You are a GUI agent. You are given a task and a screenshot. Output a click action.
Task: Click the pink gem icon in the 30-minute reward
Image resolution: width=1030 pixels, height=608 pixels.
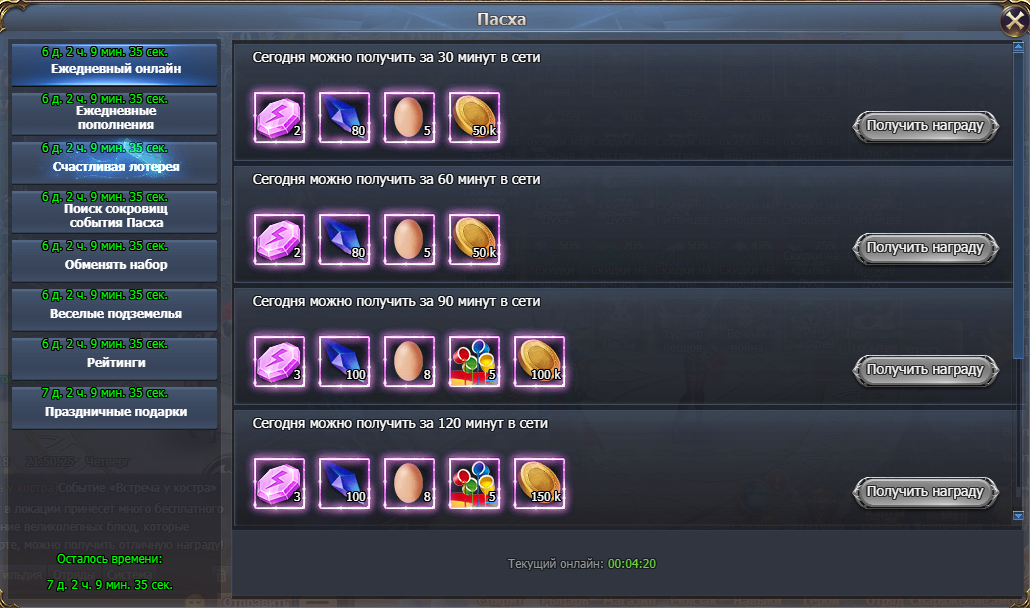pyautogui.click(x=279, y=118)
